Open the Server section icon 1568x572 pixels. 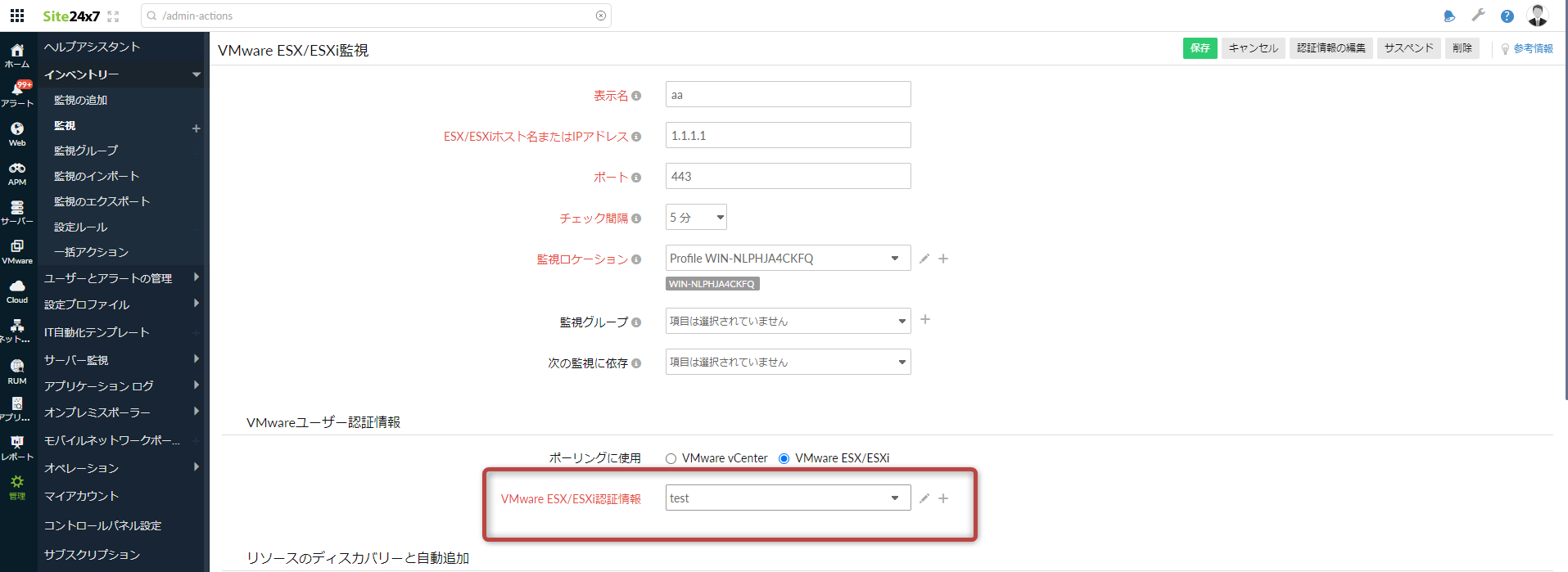[17, 213]
